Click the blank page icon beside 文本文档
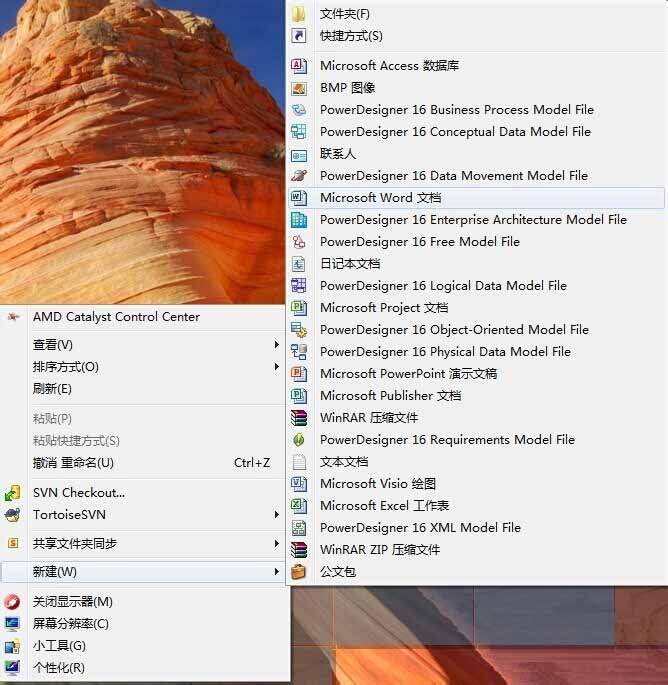 coord(299,462)
